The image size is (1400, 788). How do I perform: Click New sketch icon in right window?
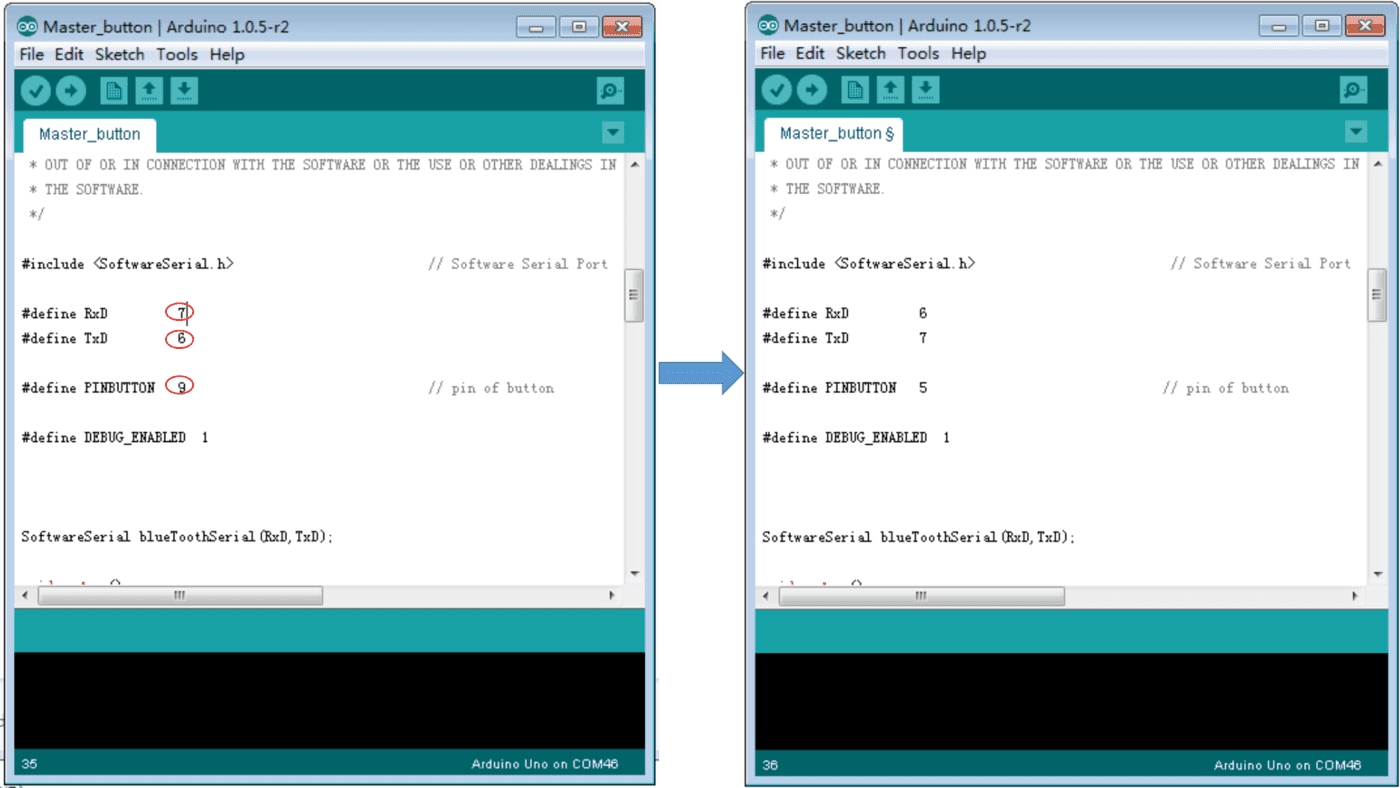855,91
